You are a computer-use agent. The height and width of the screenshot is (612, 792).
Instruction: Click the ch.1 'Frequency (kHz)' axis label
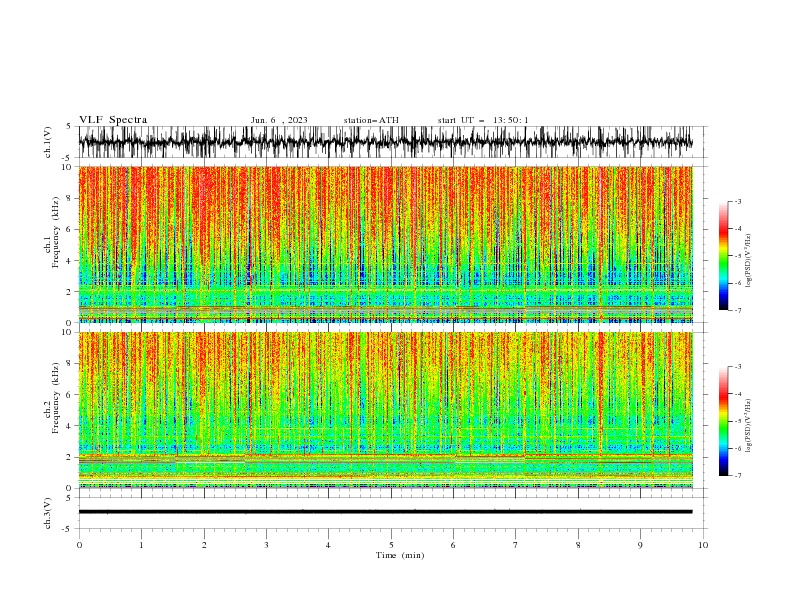pyautogui.click(x=56, y=233)
